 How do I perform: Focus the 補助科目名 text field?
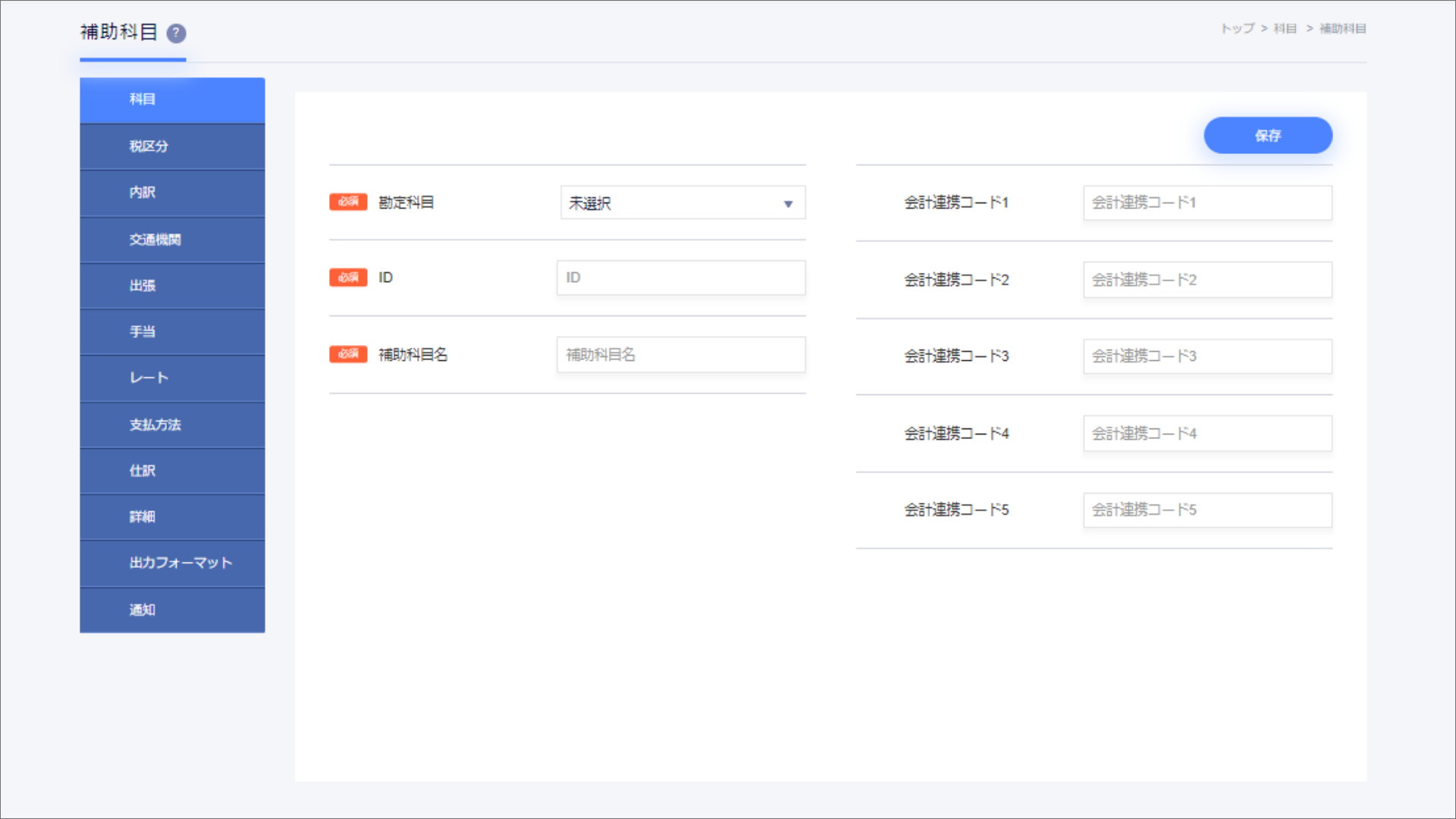[681, 355]
